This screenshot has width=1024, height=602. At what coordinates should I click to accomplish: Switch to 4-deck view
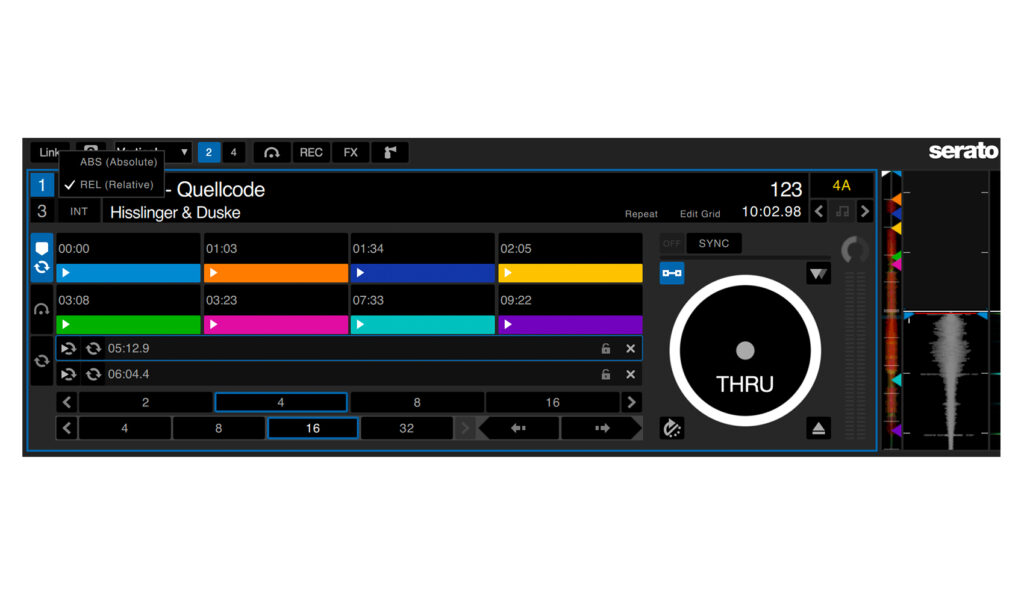point(233,152)
